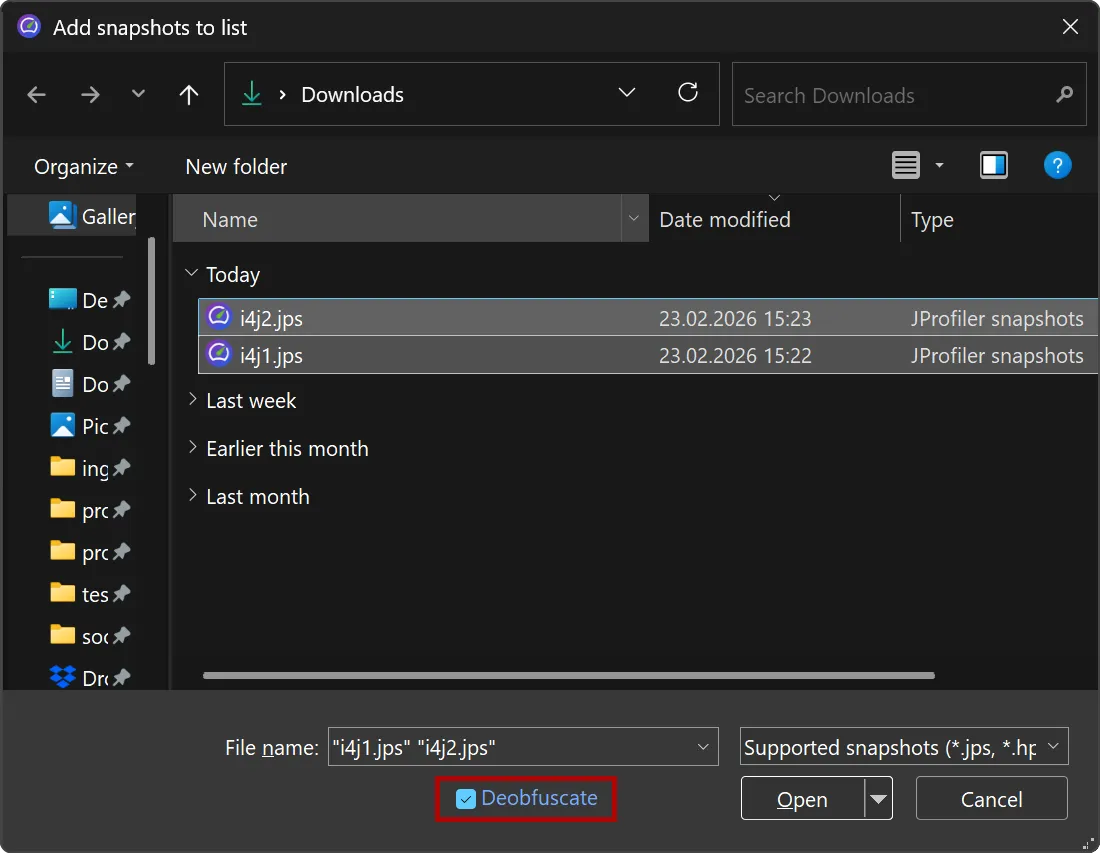
Task: Click the Details view layout icon
Action: click(x=905, y=164)
